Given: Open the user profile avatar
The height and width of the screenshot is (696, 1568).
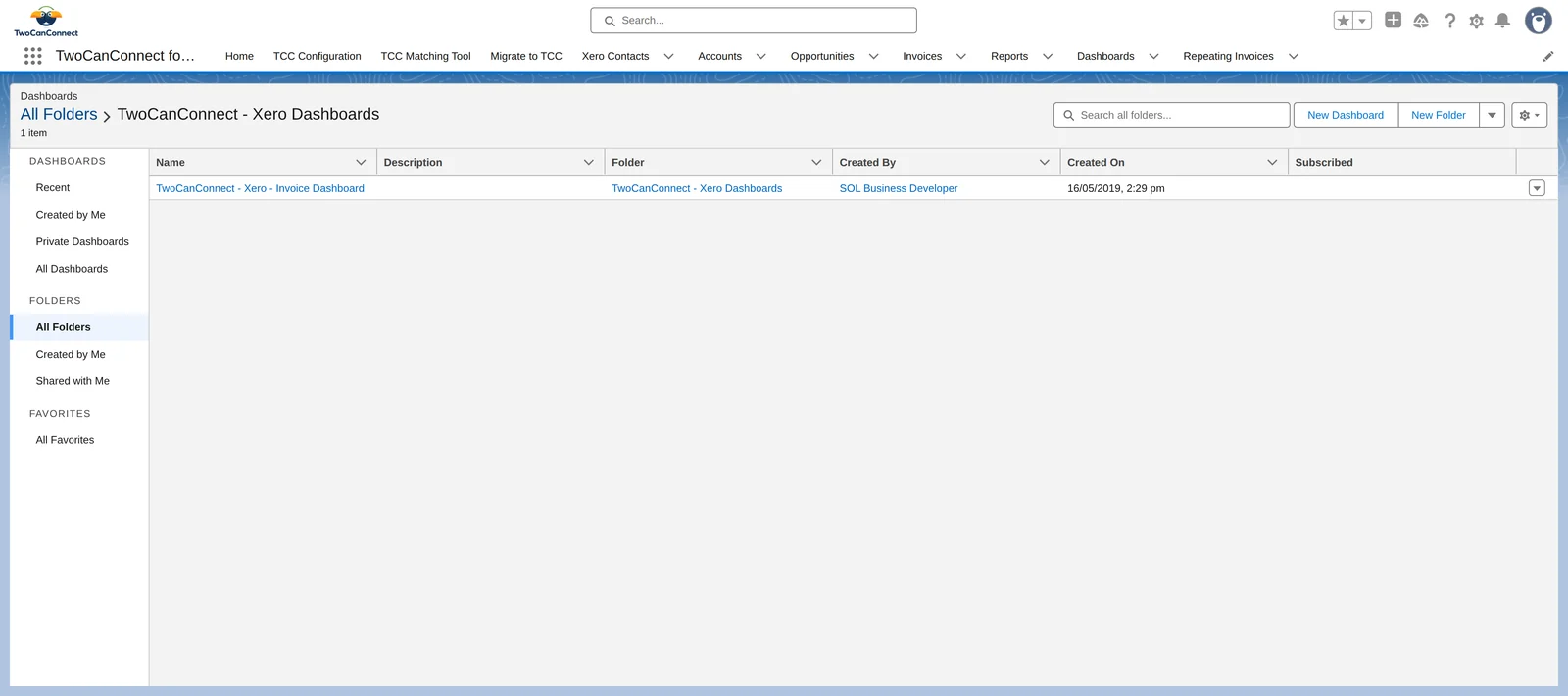Looking at the screenshot, I should click(x=1539, y=21).
